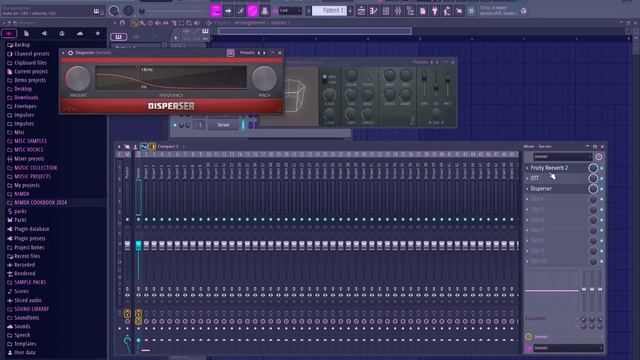Open the Browser toolbar icon

[x=410, y=11]
